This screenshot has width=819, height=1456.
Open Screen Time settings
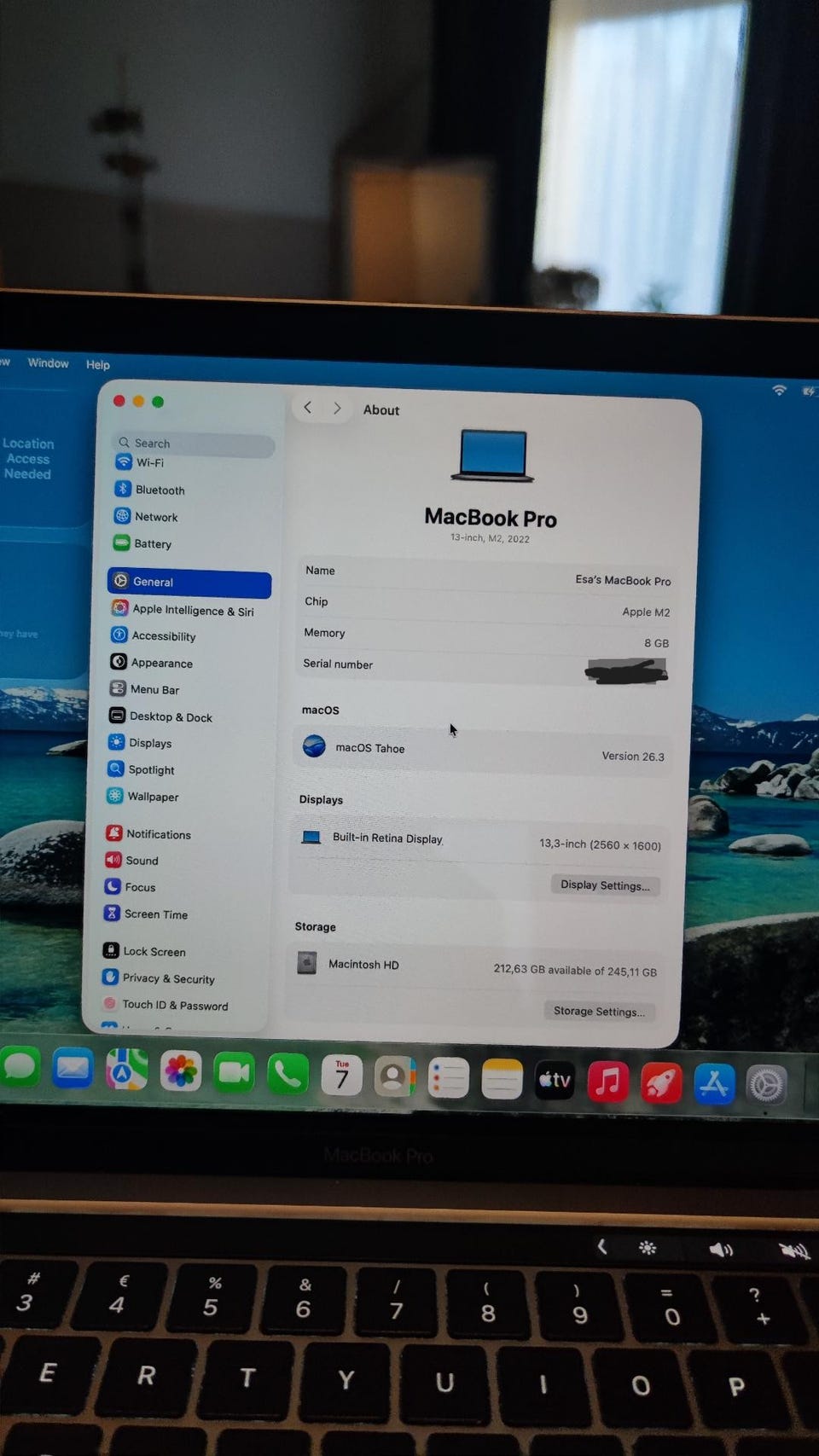(x=145, y=914)
